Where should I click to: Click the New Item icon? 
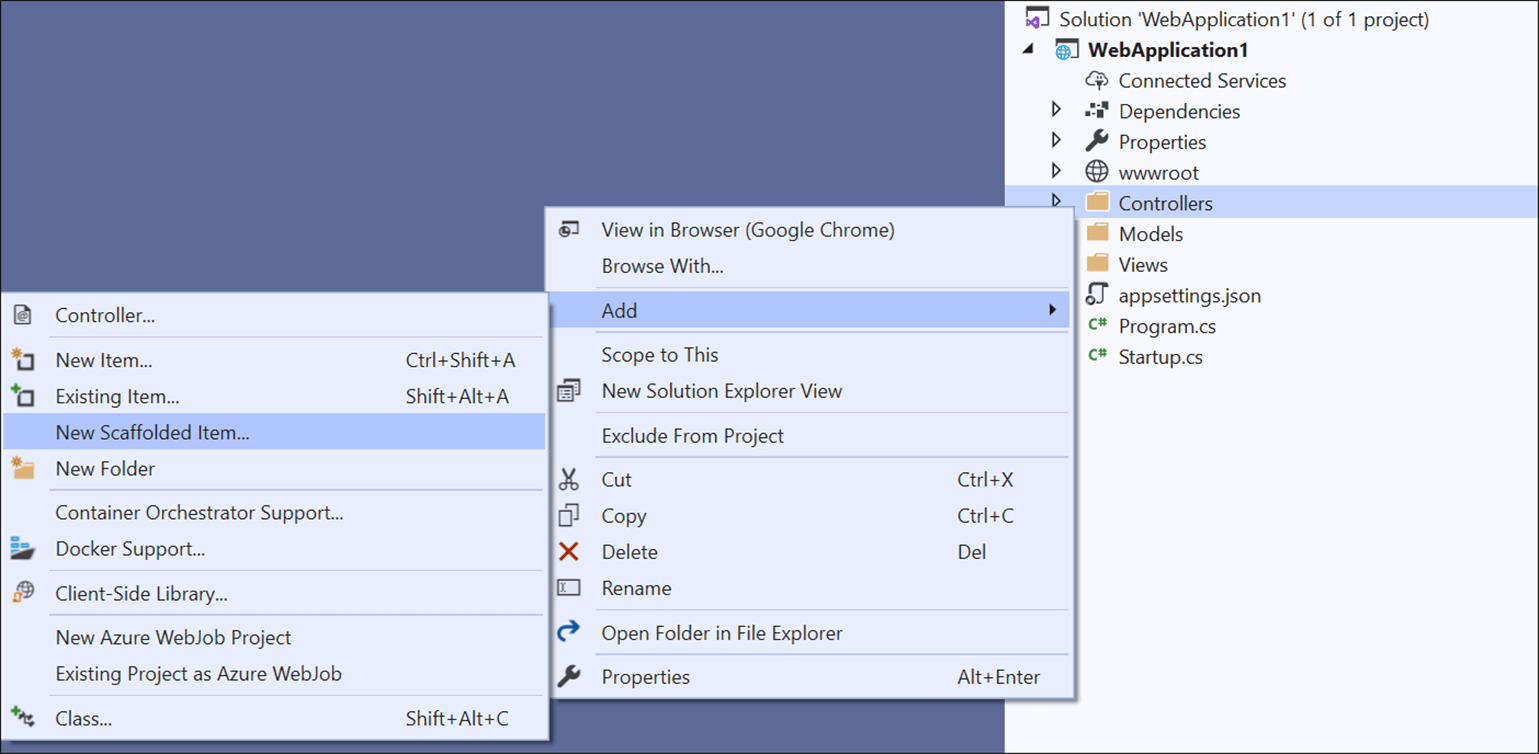pyautogui.click(x=22, y=360)
